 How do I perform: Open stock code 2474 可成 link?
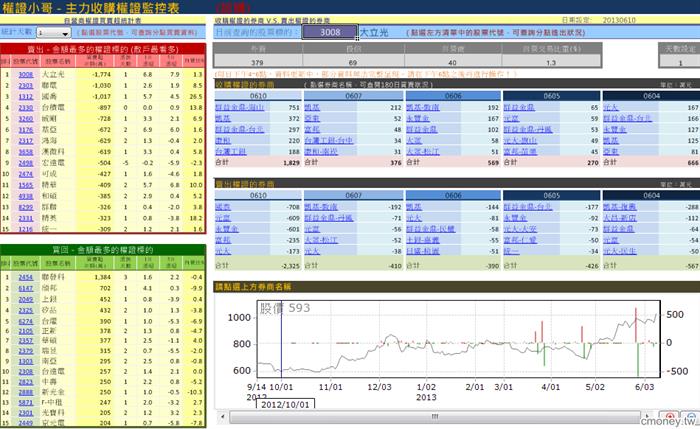coord(25,174)
